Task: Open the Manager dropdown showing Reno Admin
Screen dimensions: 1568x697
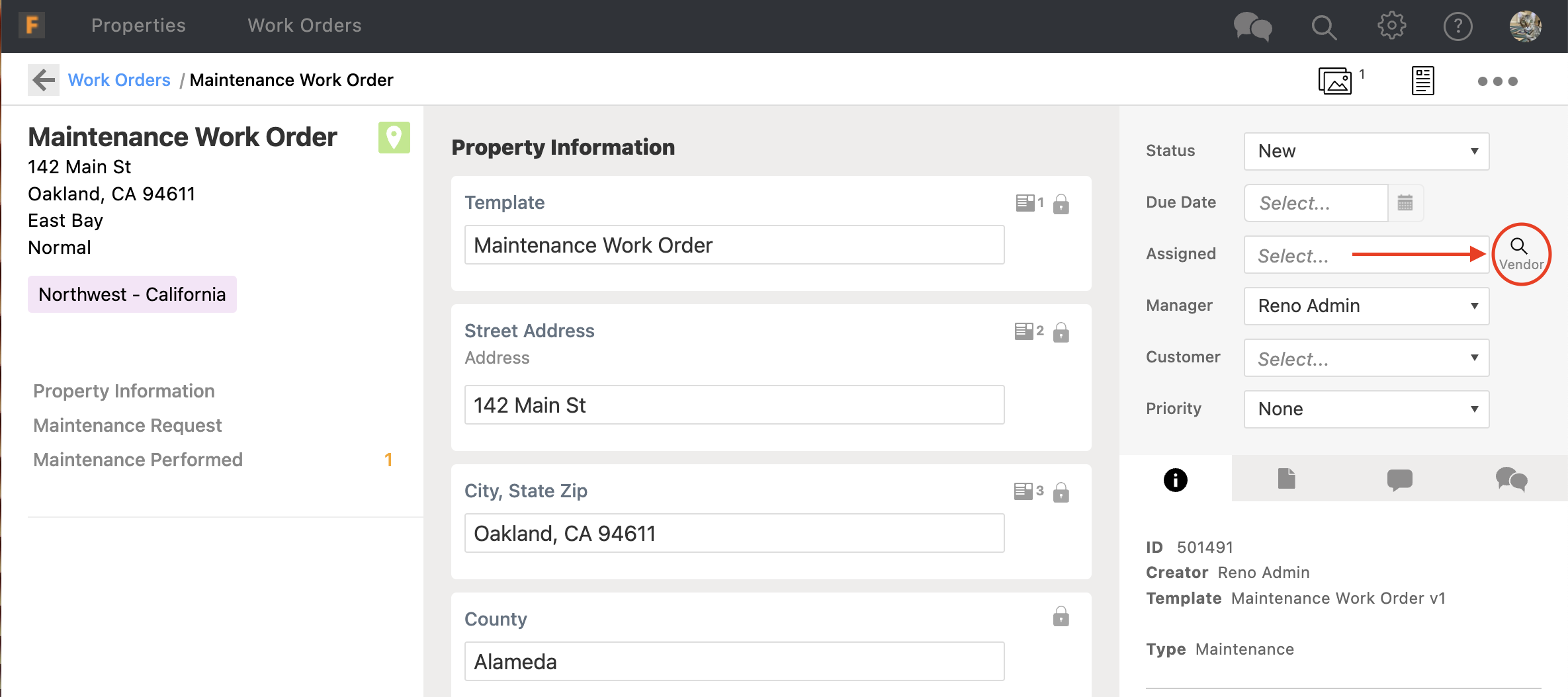Action: point(1366,306)
